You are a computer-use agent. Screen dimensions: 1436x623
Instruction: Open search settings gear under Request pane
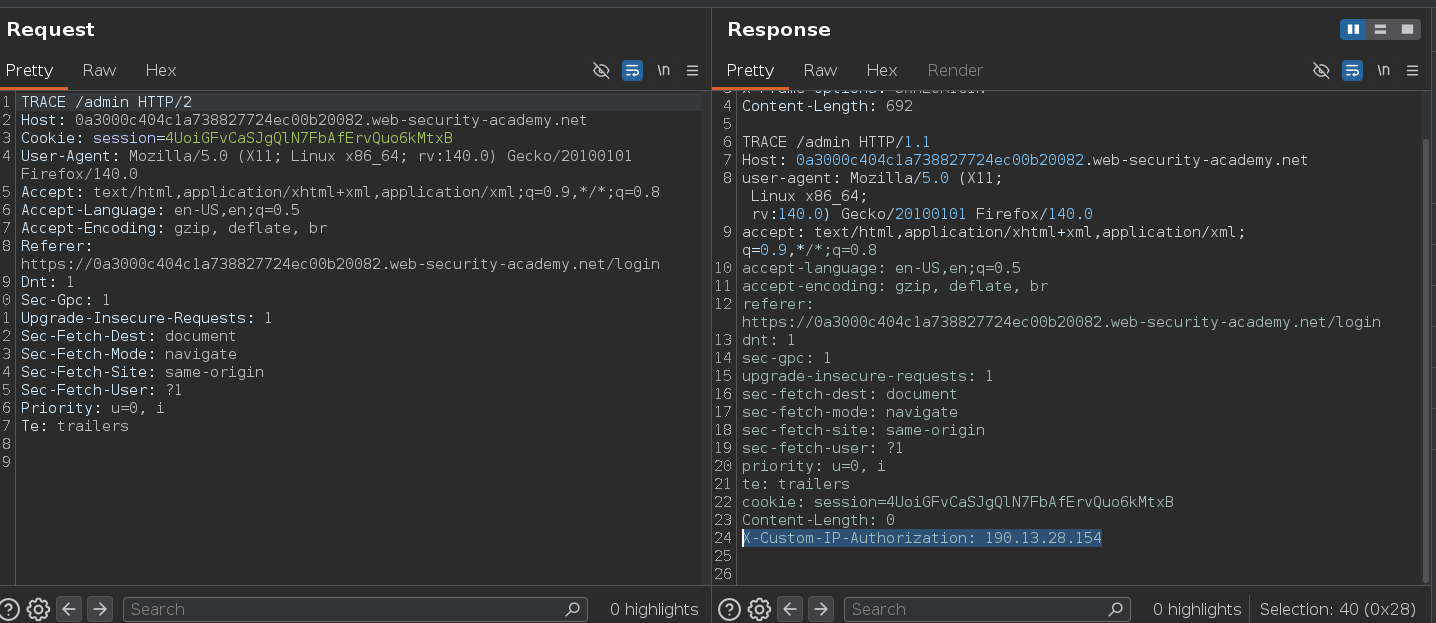click(x=38, y=609)
